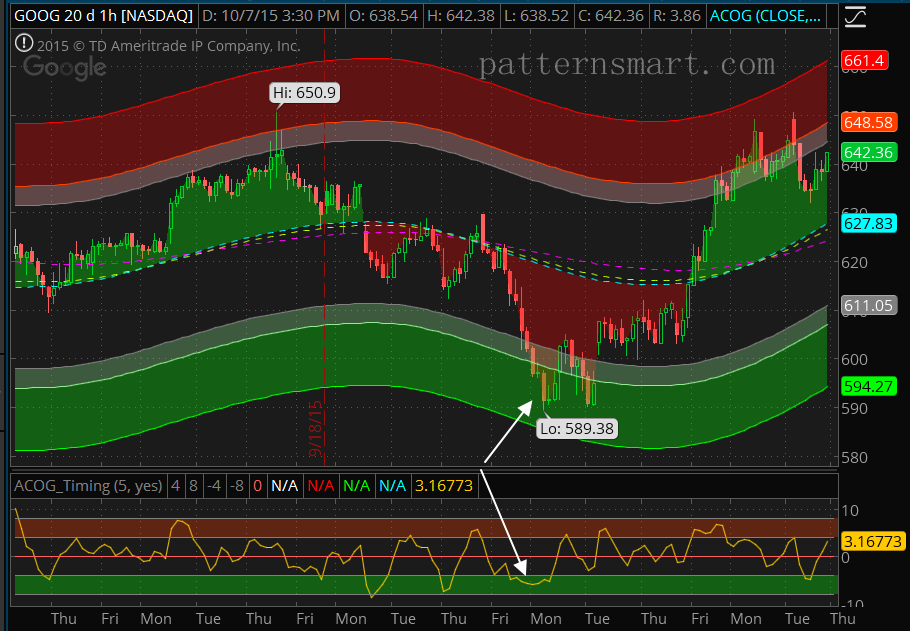The image size is (910, 631).
Task: Click the Hi: 650.9 price bubble
Action: [x=303, y=92]
